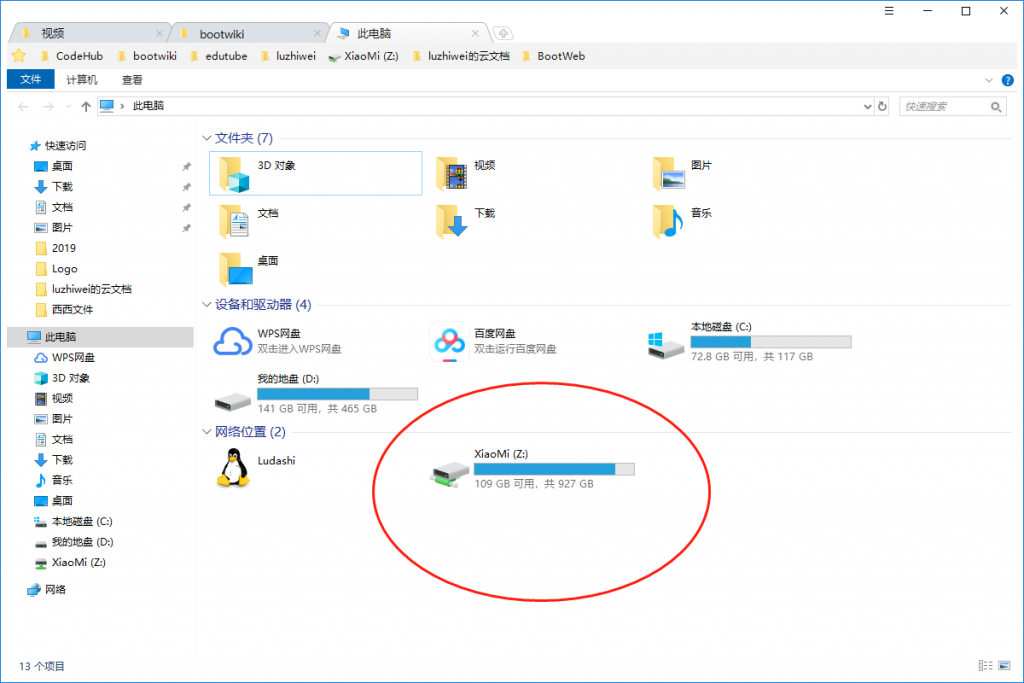1024x683 pixels.
Task: Collapse the 网络位置 (2) group
Action: pos(206,432)
